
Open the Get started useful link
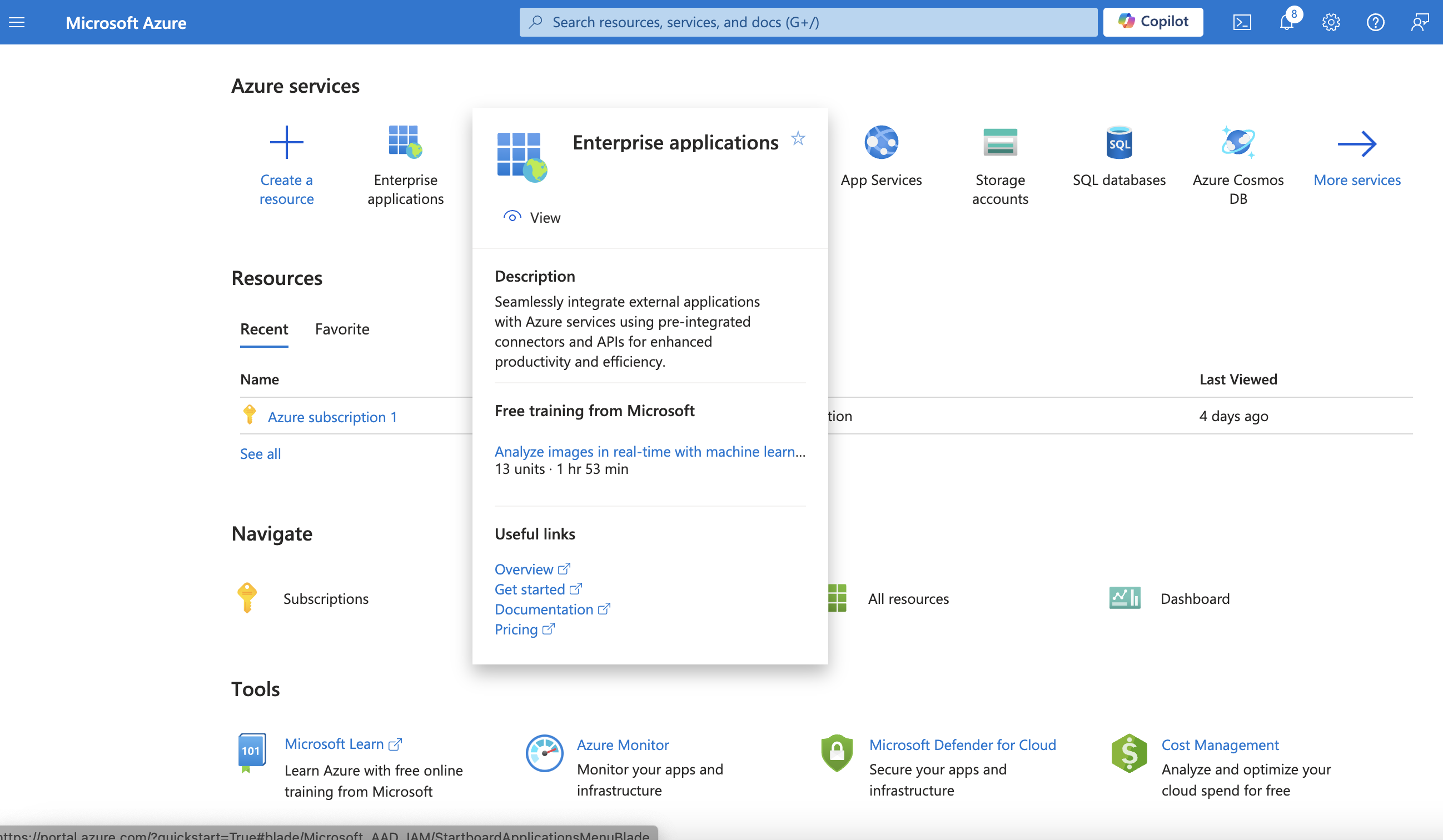coord(538,589)
